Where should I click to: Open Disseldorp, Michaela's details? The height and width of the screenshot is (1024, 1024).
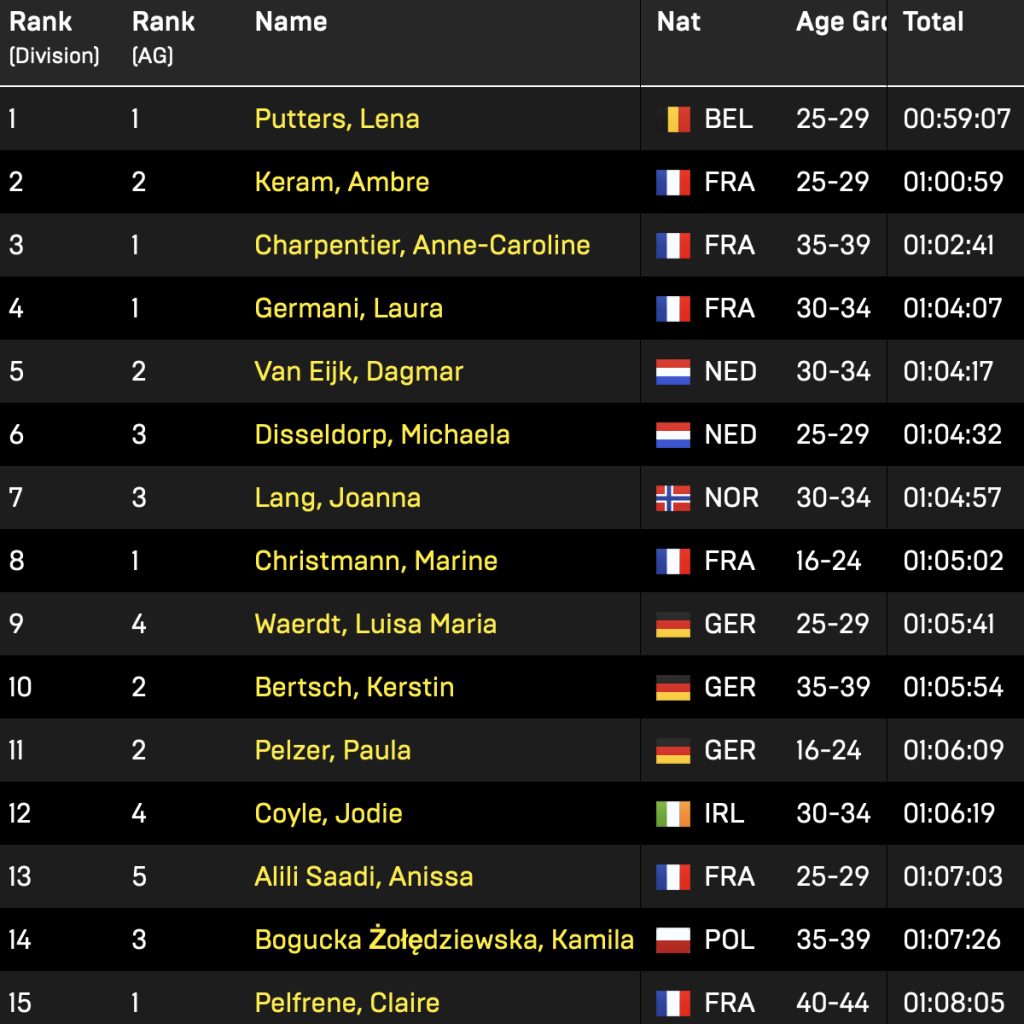[382, 435]
